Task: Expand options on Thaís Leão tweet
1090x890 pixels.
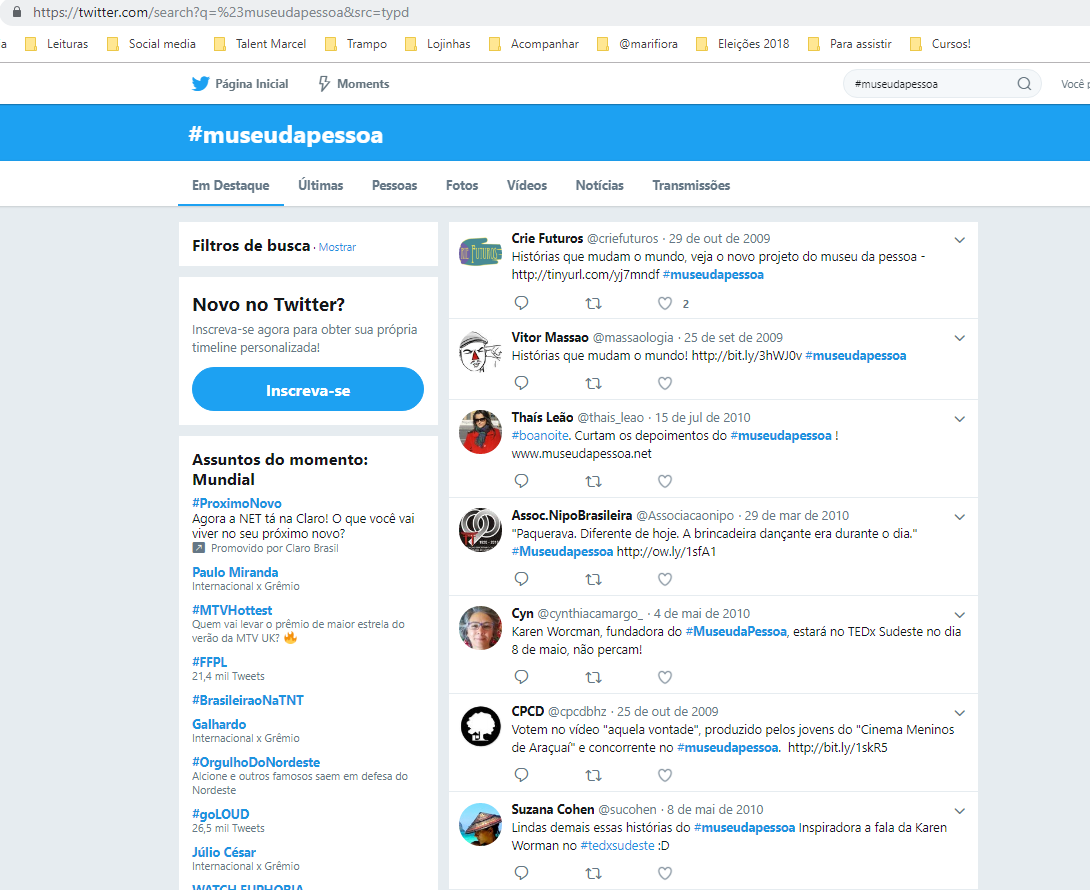Action: pos(959,419)
